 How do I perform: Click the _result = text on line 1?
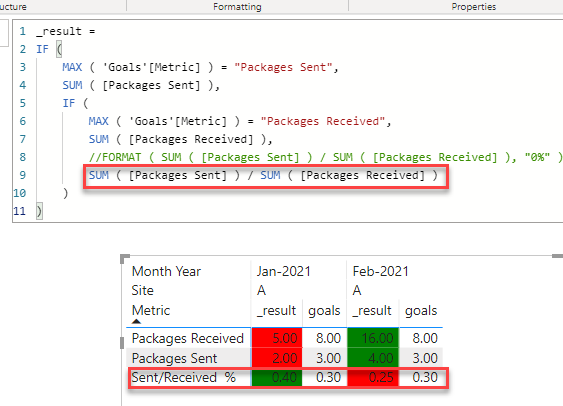[66, 31]
